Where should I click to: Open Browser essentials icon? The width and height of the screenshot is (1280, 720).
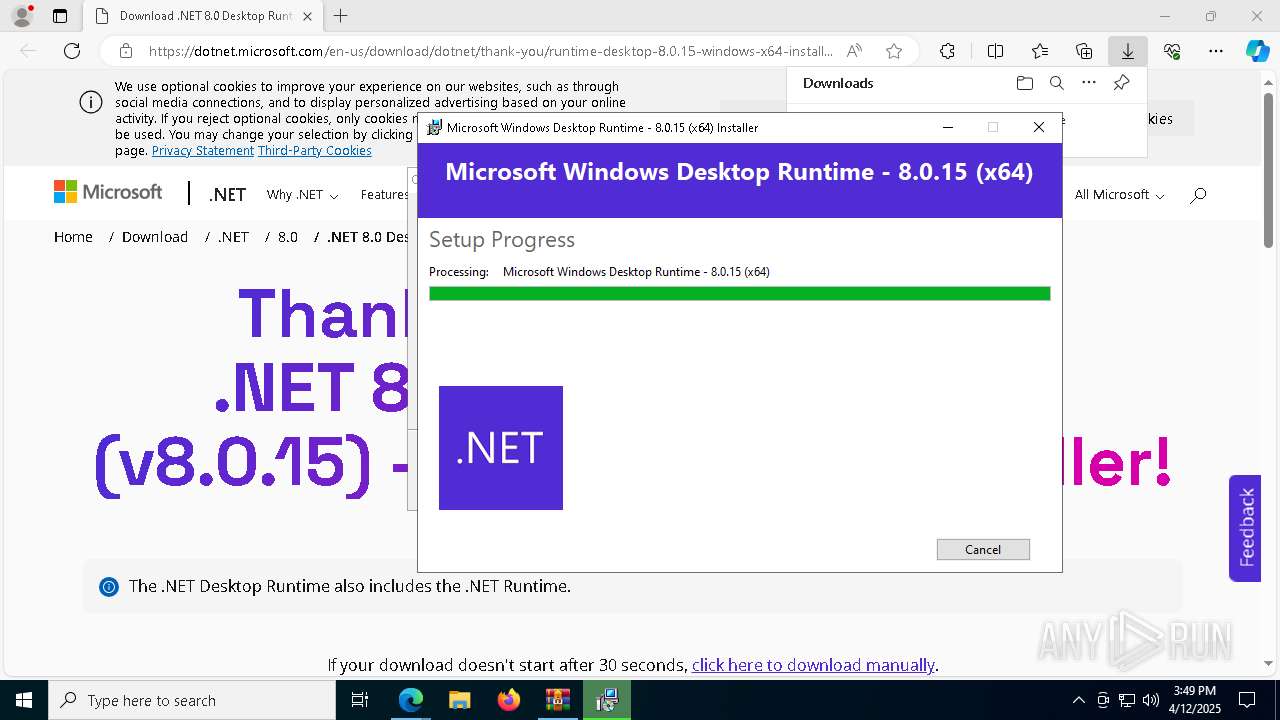click(1172, 51)
